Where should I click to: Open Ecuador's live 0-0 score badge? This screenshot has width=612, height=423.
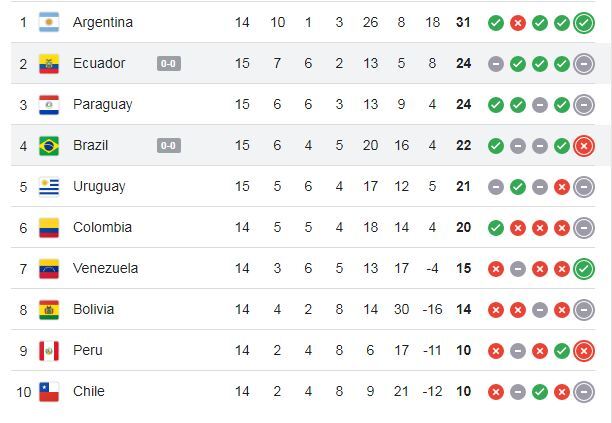pos(169,64)
